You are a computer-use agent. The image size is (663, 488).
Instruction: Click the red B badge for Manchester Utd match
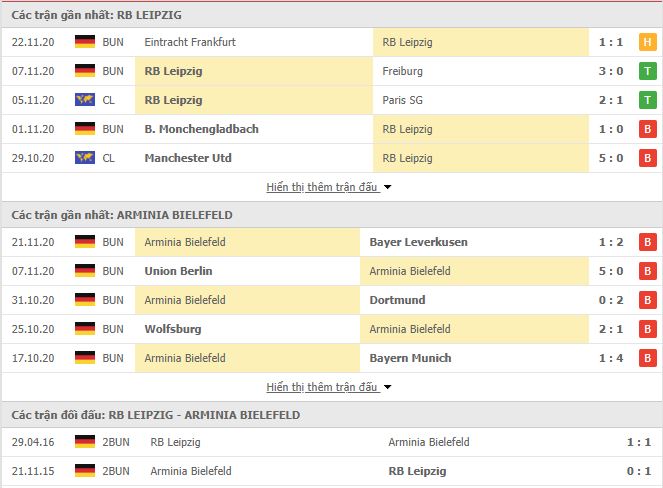647,158
